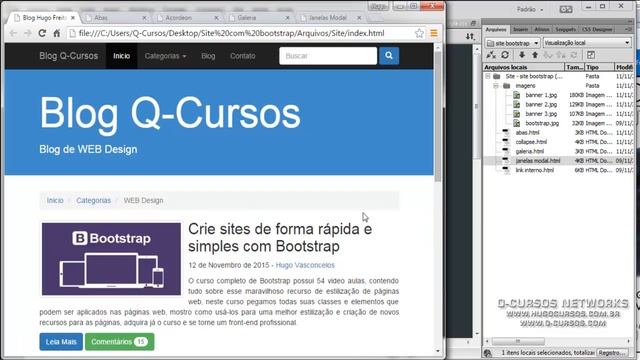
Task: Refresh the Dreamweaver file list
Action: tap(505, 55)
